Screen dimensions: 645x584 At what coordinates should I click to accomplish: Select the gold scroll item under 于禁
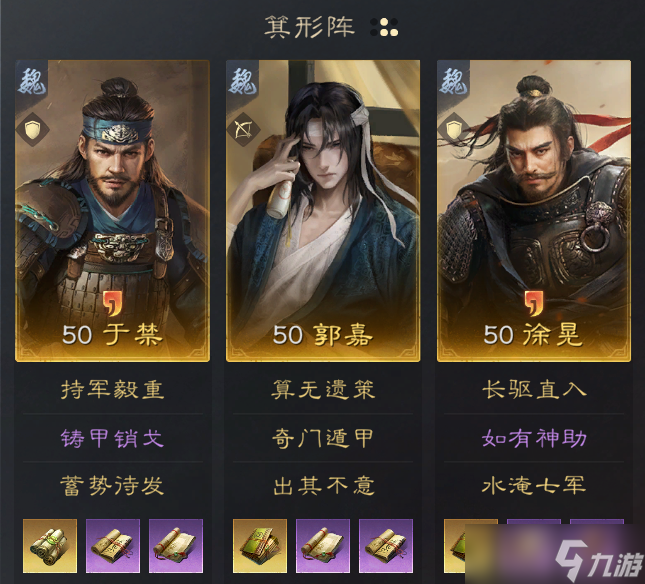[x=50, y=546]
